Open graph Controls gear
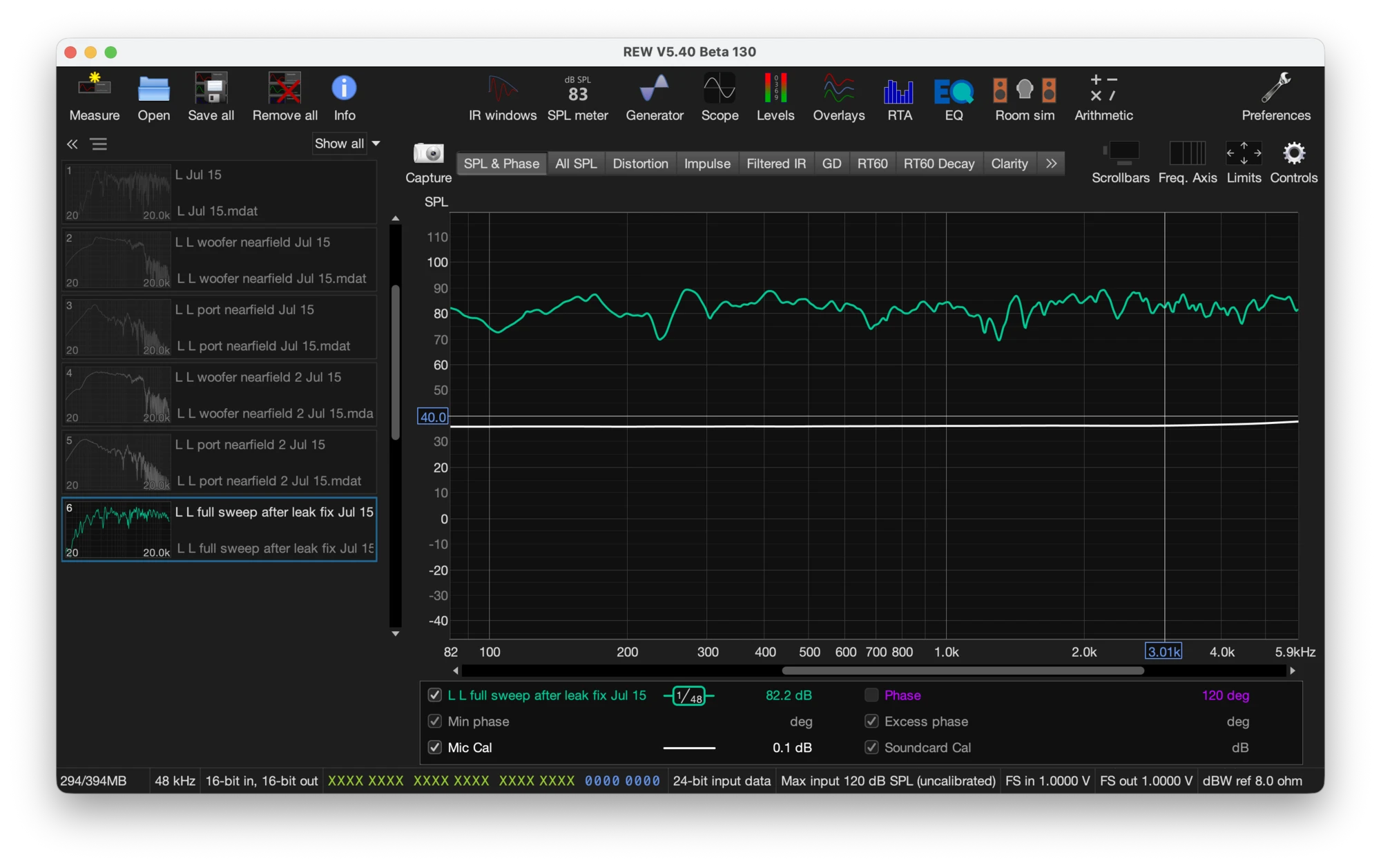This screenshot has width=1381, height=868. [x=1293, y=163]
